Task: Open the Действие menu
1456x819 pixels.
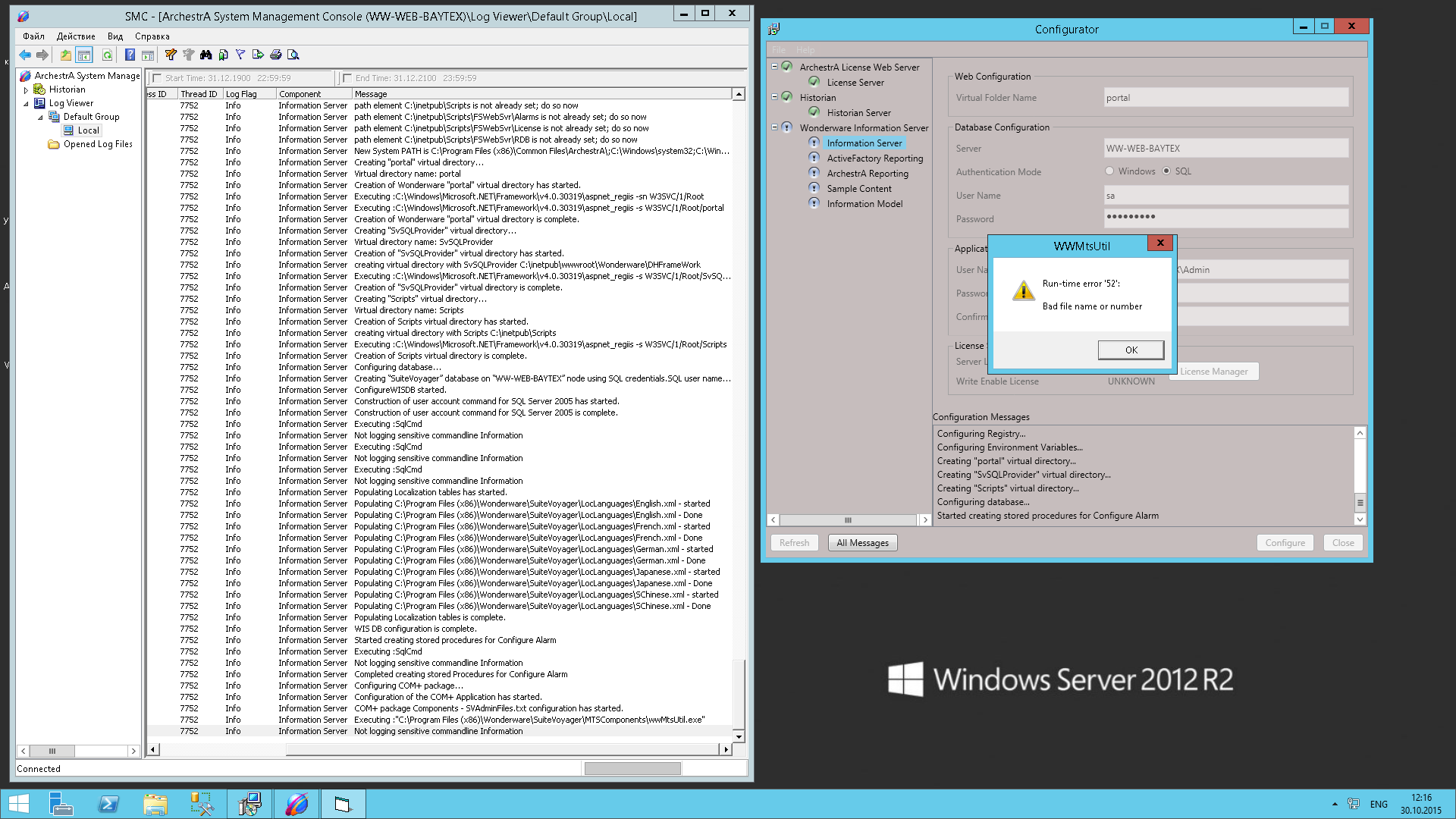Action: [x=76, y=36]
